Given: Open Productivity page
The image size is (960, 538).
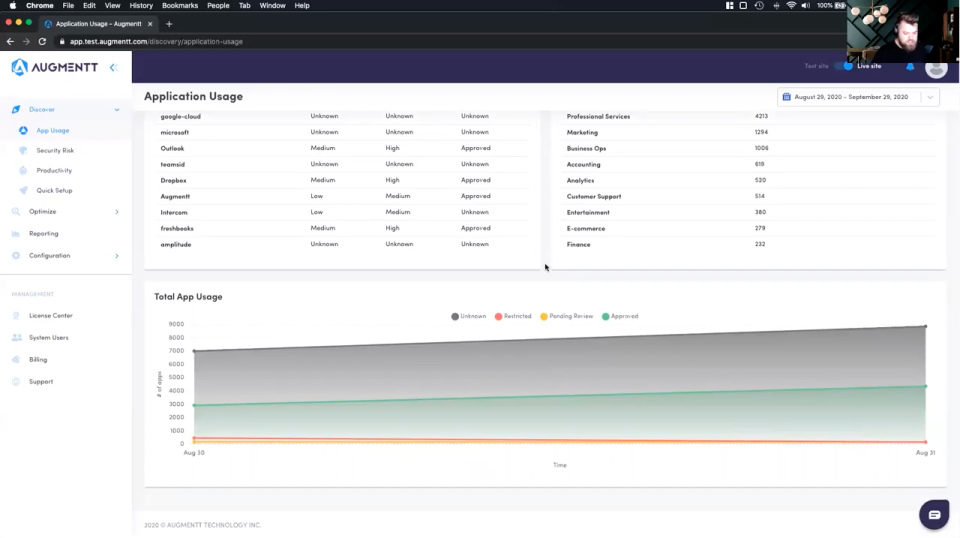Looking at the screenshot, I should (x=54, y=171).
